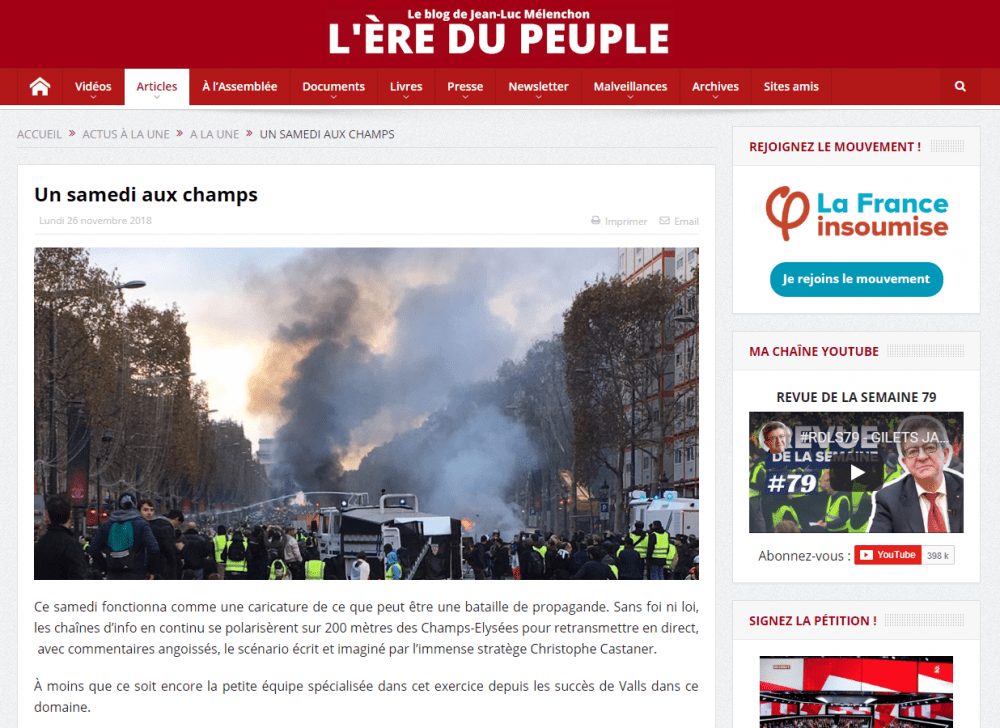Select the Articles tab

pos(157,87)
